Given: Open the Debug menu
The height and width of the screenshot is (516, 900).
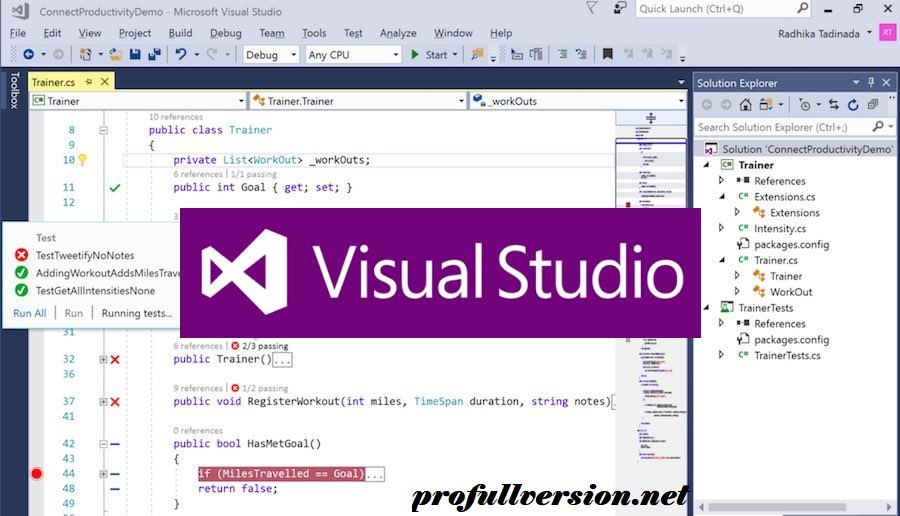Looking at the screenshot, I should pyautogui.click(x=226, y=33).
